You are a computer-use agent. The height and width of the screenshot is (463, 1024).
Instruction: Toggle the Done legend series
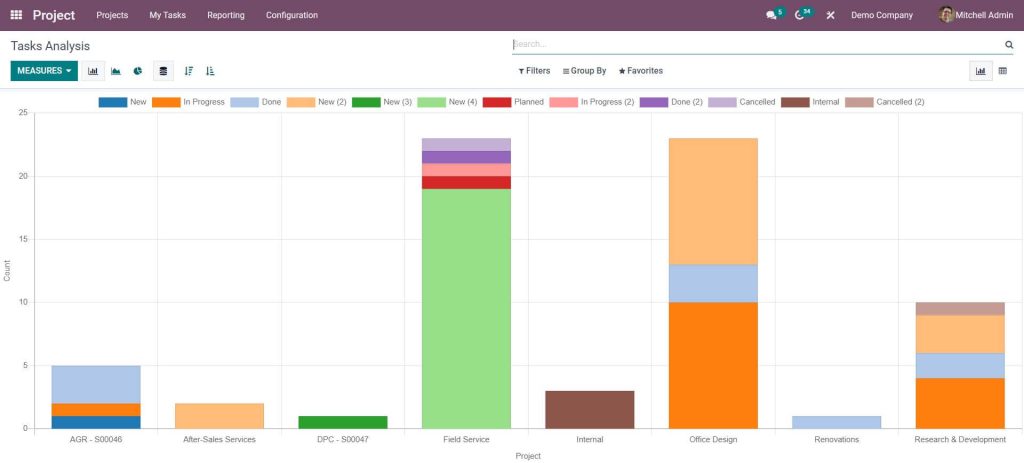(255, 102)
